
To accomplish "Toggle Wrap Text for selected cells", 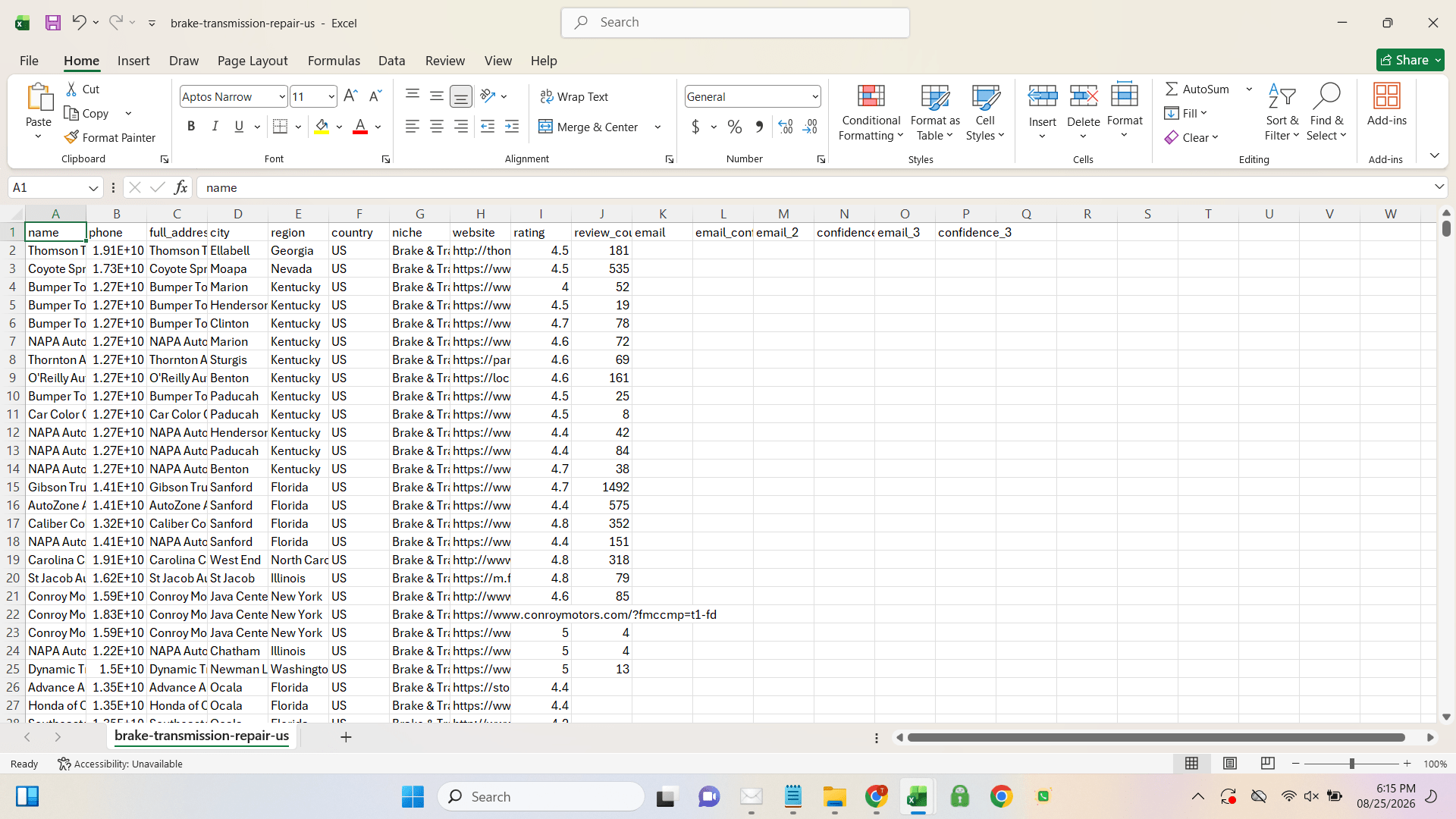I will click(x=574, y=96).
